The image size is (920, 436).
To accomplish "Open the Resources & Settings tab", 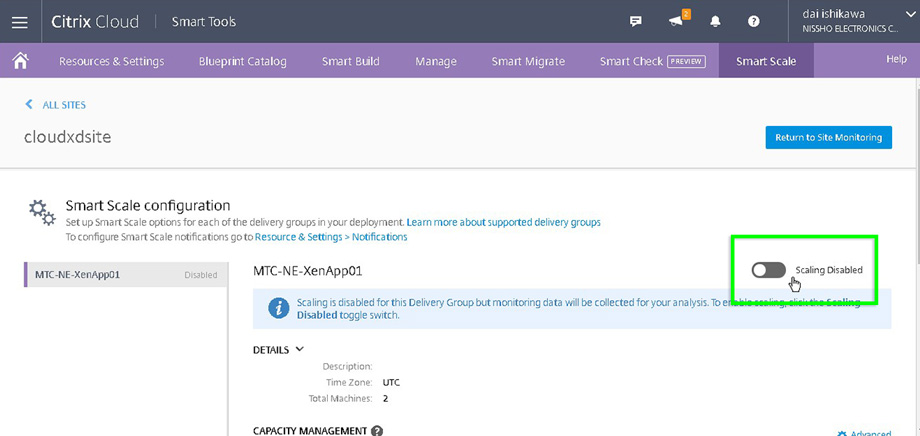I will [111, 61].
